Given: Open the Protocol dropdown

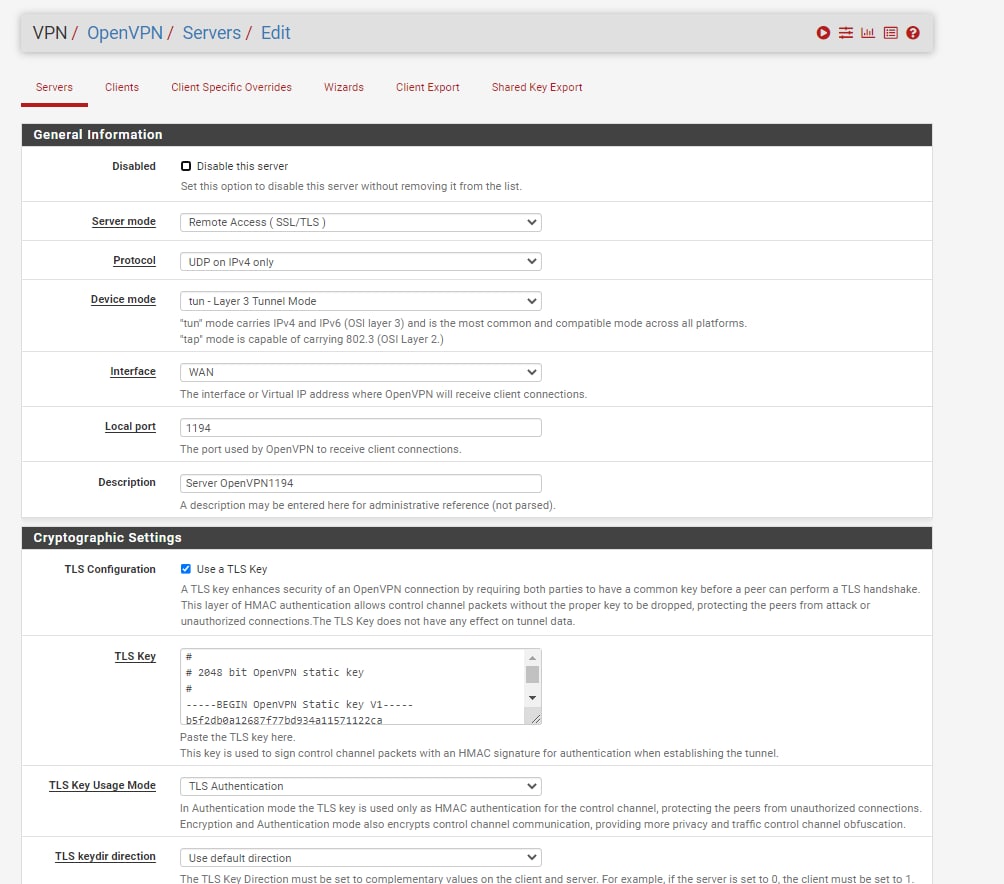Looking at the screenshot, I should click(x=360, y=261).
